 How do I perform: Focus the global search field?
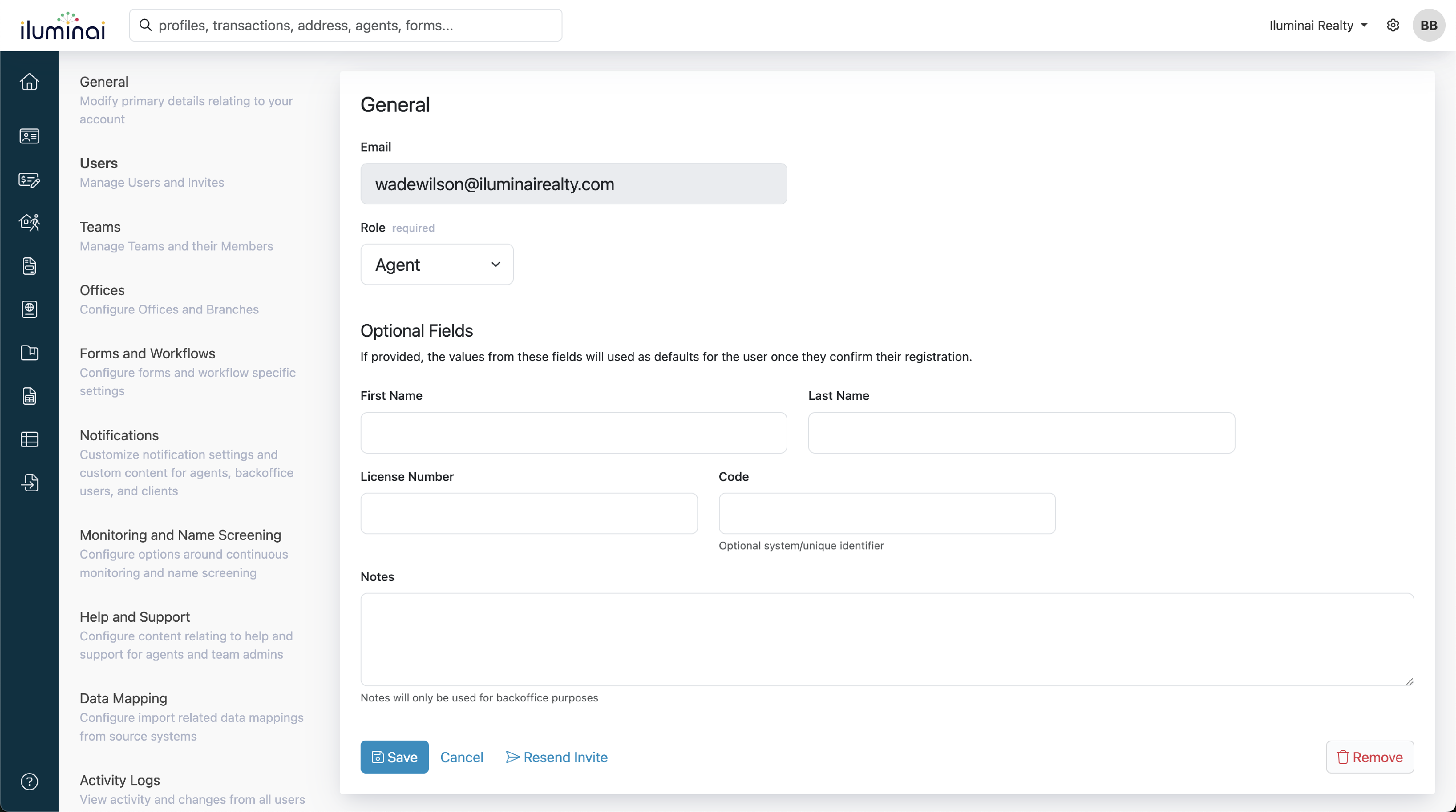pyautogui.click(x=346, y=25)
